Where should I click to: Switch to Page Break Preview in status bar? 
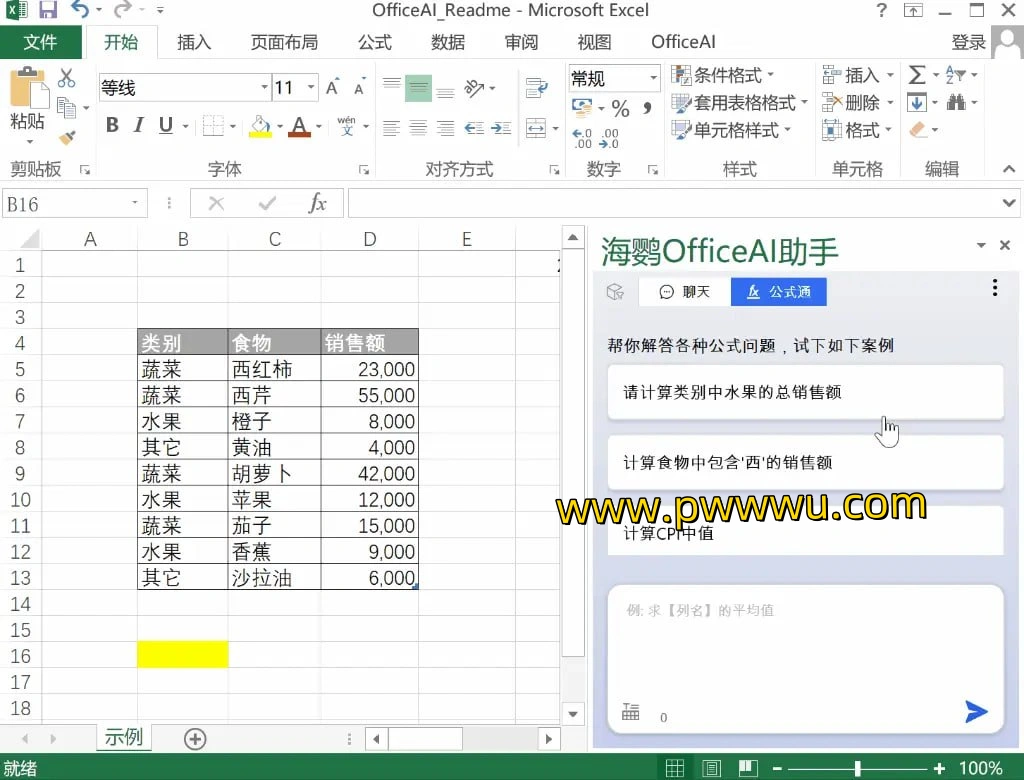point(748,768)
